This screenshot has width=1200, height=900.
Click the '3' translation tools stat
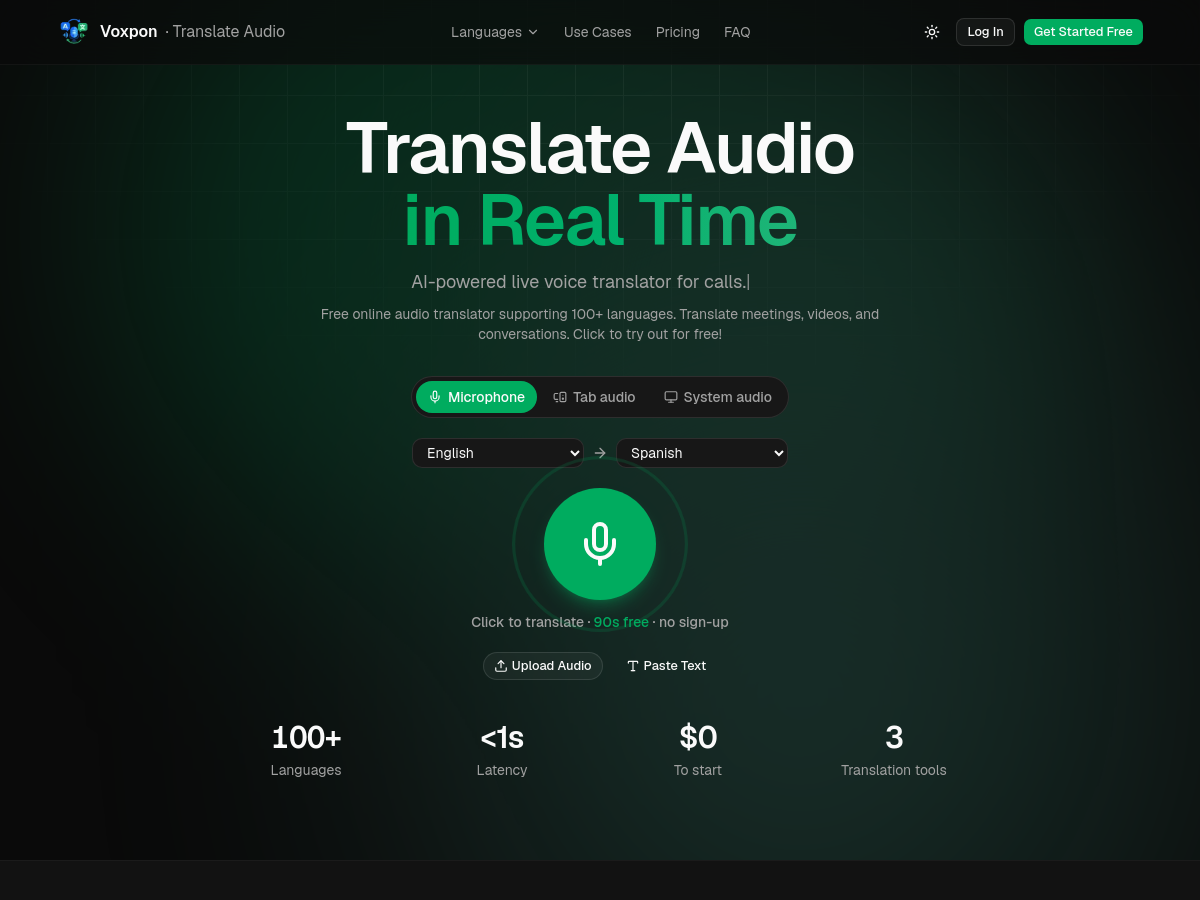click(x=894, y=738)
